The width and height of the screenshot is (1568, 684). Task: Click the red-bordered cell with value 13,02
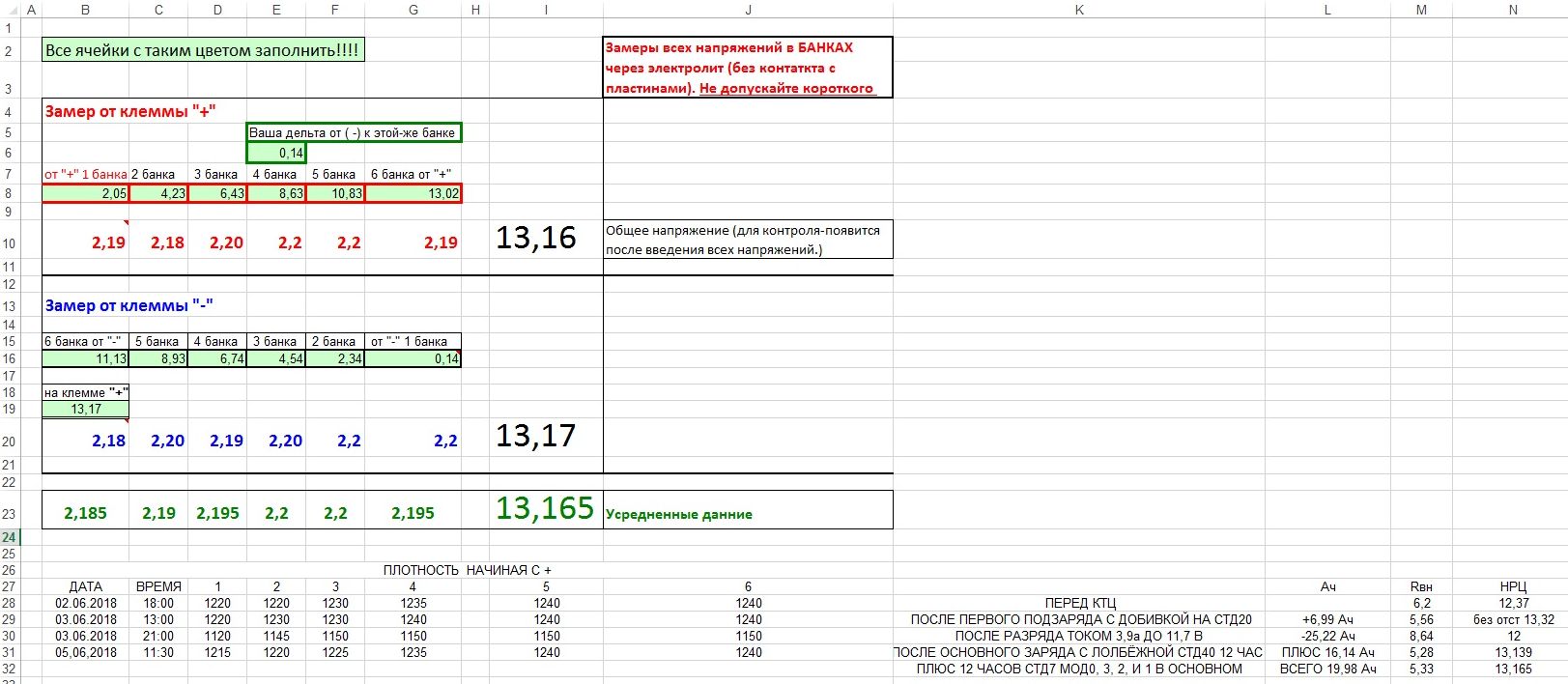[413, 193]
